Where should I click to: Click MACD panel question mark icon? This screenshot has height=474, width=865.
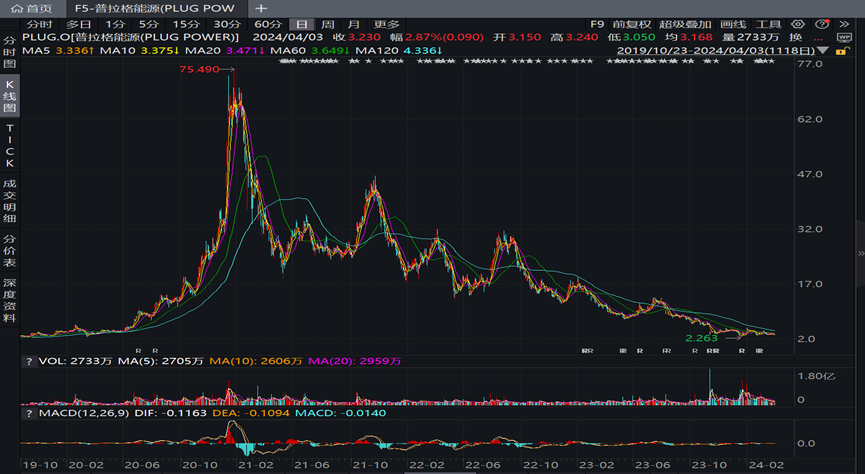(x=28, y=413)
